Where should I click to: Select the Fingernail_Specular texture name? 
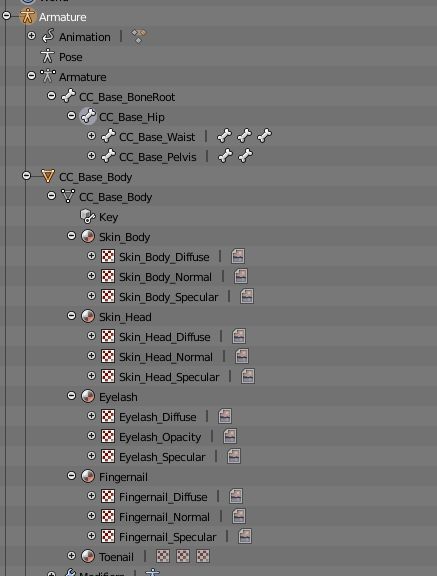coord(168,537)
